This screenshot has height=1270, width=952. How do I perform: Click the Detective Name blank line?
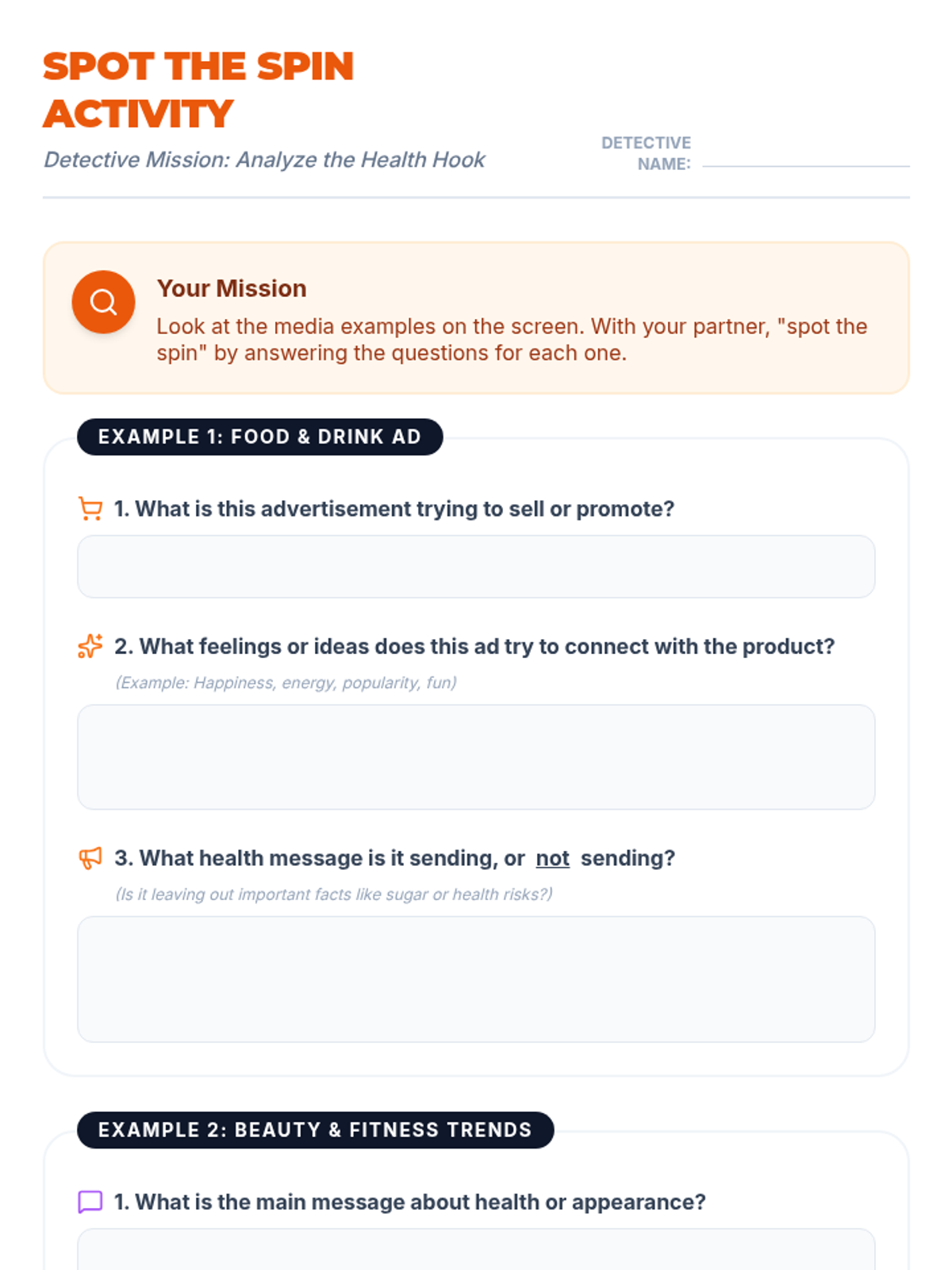coord(806,165)
